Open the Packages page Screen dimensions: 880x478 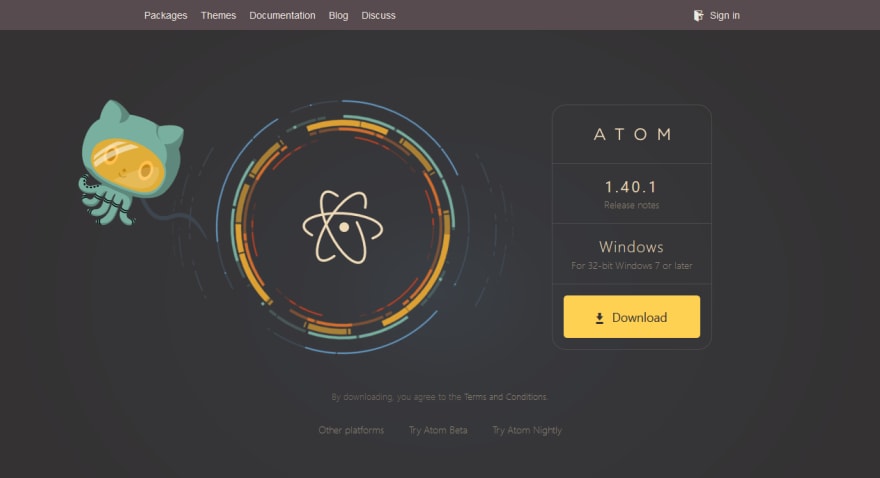pos(166,16)
